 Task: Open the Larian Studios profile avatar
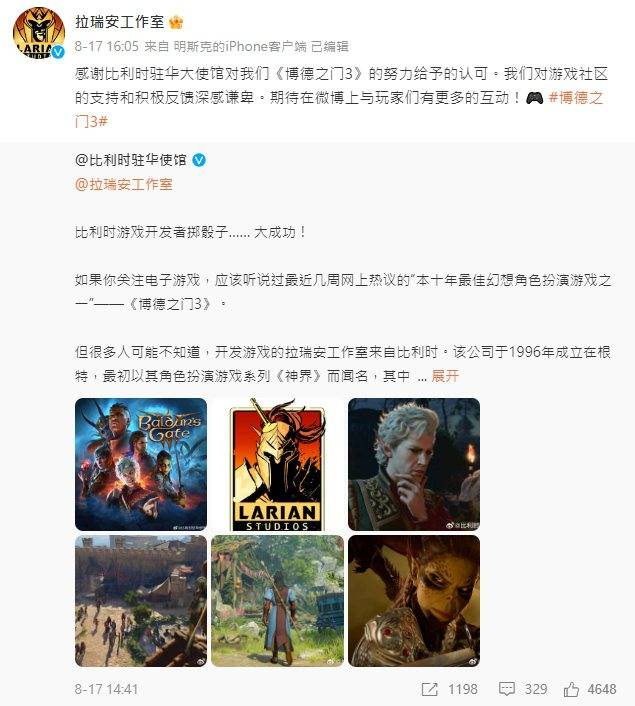click(38, 33)
